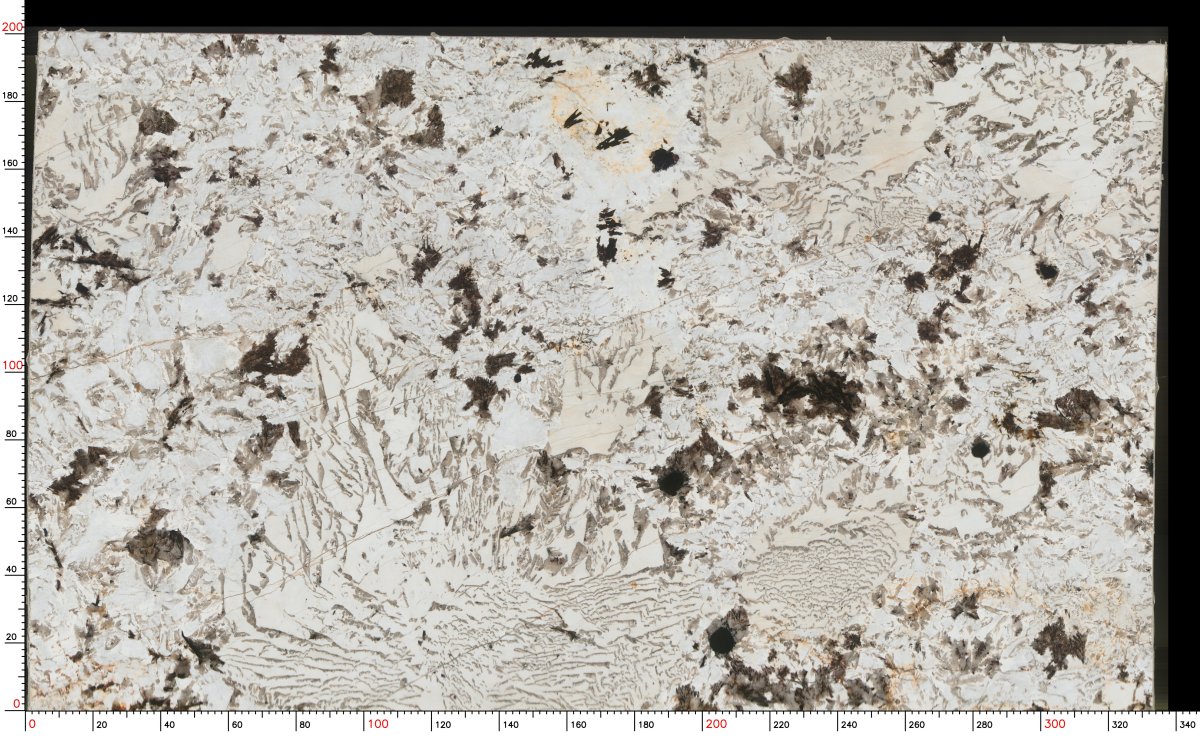Click the 220 label on the horizontal ruler
This screenshot has width=1200, height=736.
pyautogui.click(x=783, y=724)
